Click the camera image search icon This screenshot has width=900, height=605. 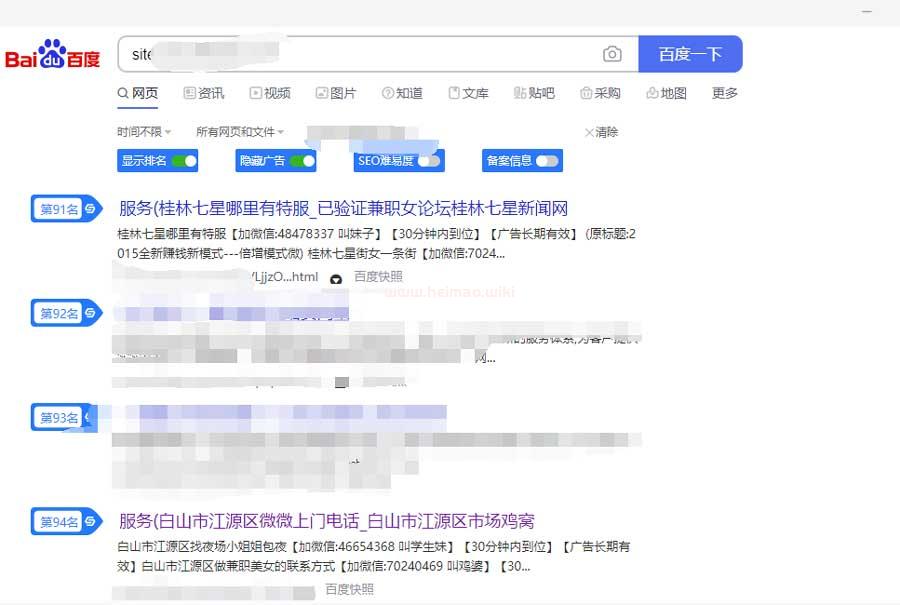pos(612,54)
